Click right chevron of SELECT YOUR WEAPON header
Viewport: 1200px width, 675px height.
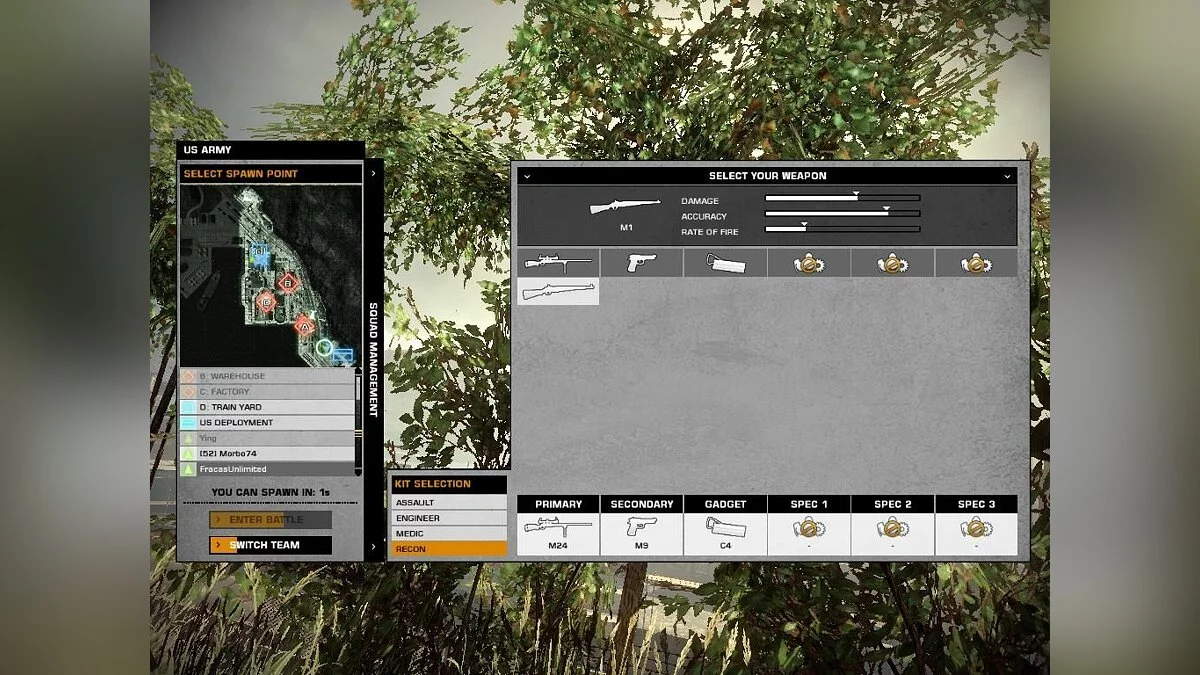(1008, 176)
